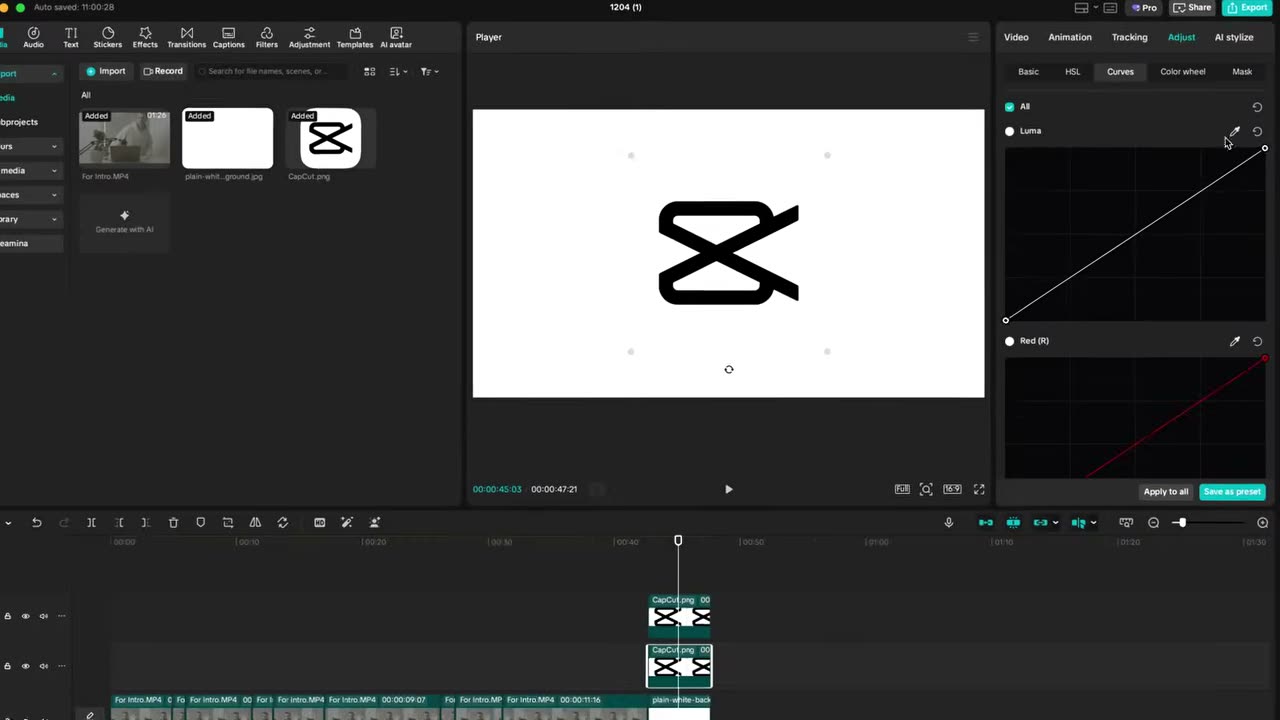This screenshot has height=720, width=1280.
Task: Reset all curves next to All checkbox
Action: pyautogui.click(x=1257, y=107)
